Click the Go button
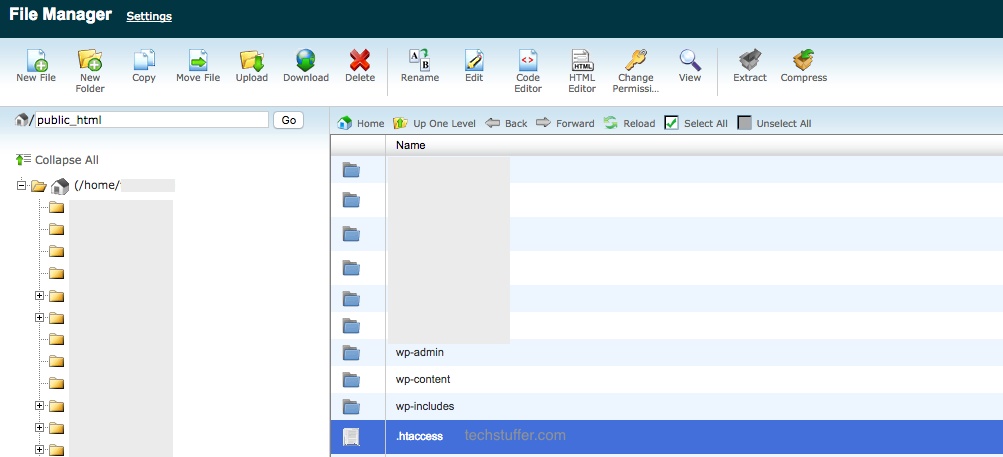The width and height of the screenshot is (1003, 457). pyautogui.click(x=288, y=120)
